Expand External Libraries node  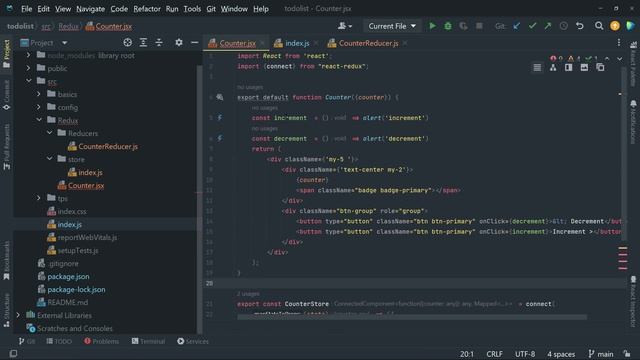coord(18,315)
